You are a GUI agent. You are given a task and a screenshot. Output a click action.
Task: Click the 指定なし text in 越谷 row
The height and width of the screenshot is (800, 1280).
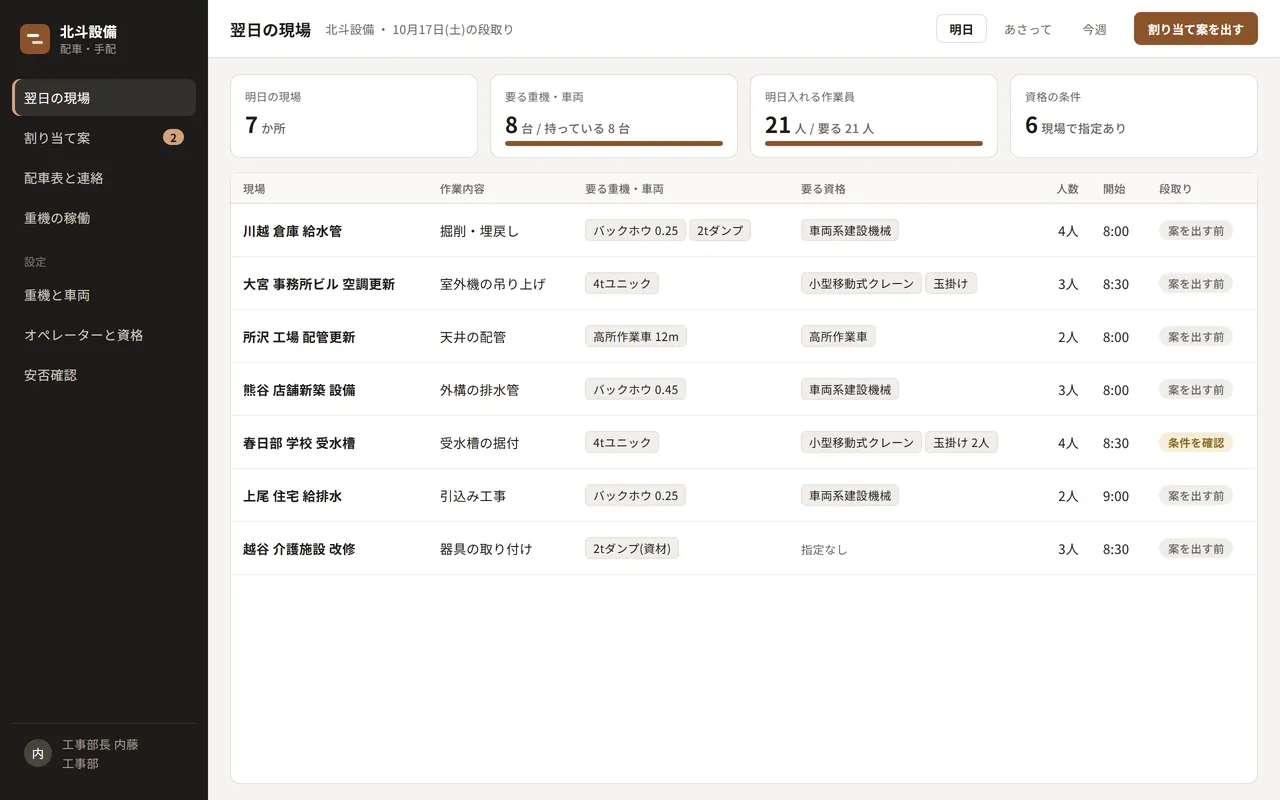pyautogui.click(x=824, y=549)
